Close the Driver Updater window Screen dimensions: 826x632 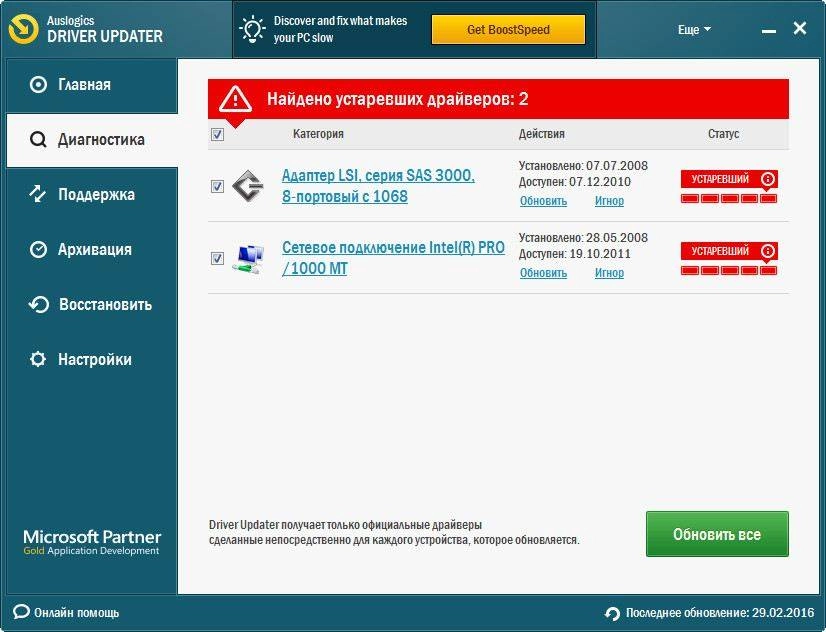[800, 28]
